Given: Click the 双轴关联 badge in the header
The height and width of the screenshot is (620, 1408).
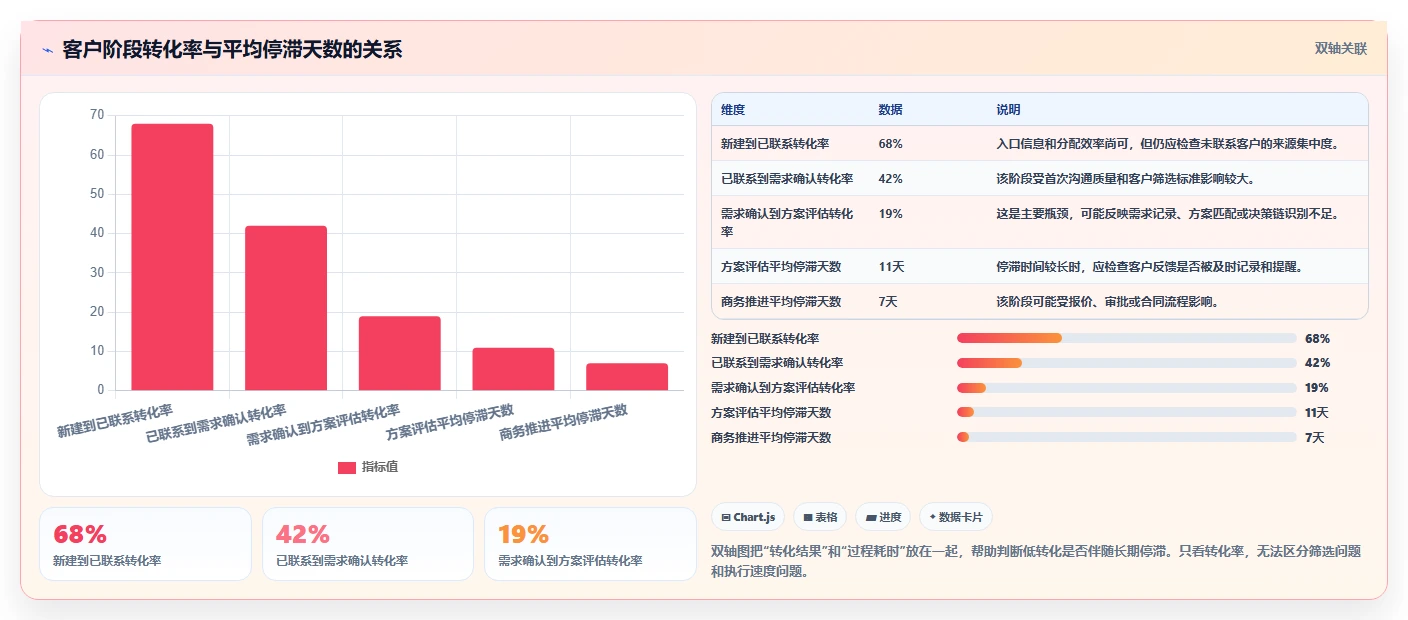Looking at the screenshot, I should [1340, 49].
